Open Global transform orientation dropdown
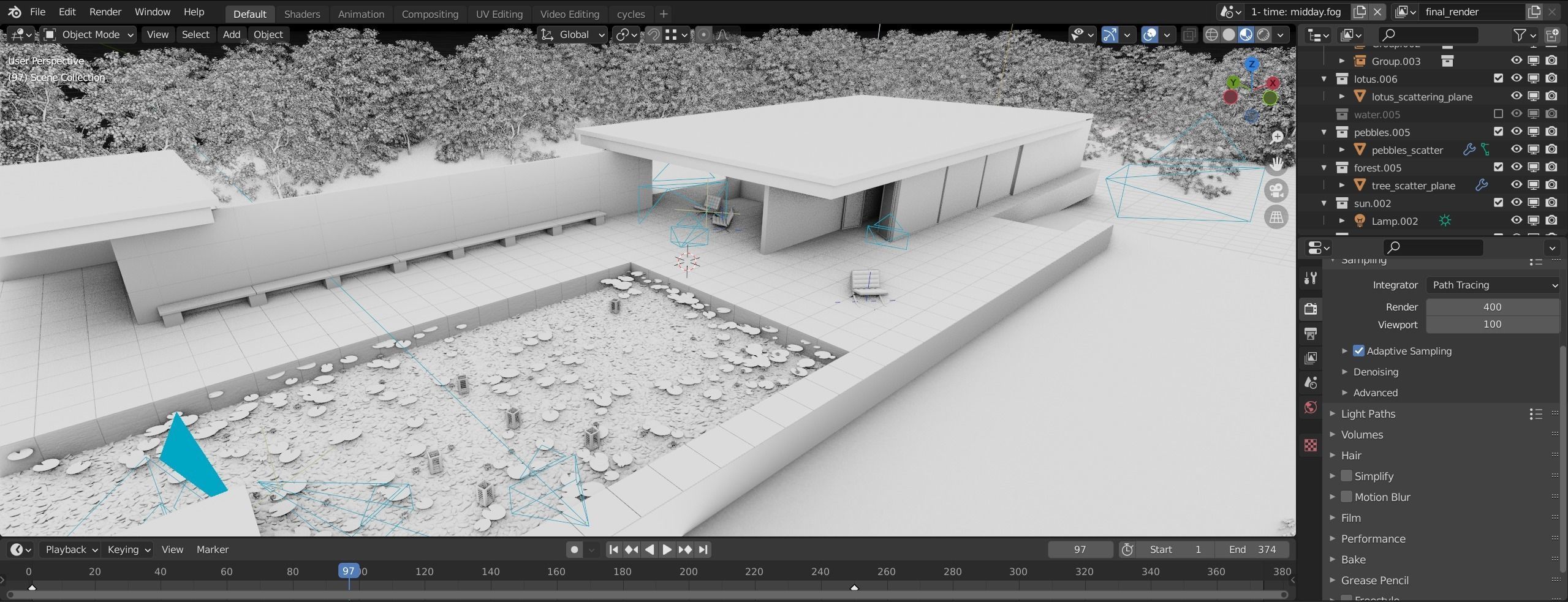This screenshot has height=602, width=1568. (573, 35)
